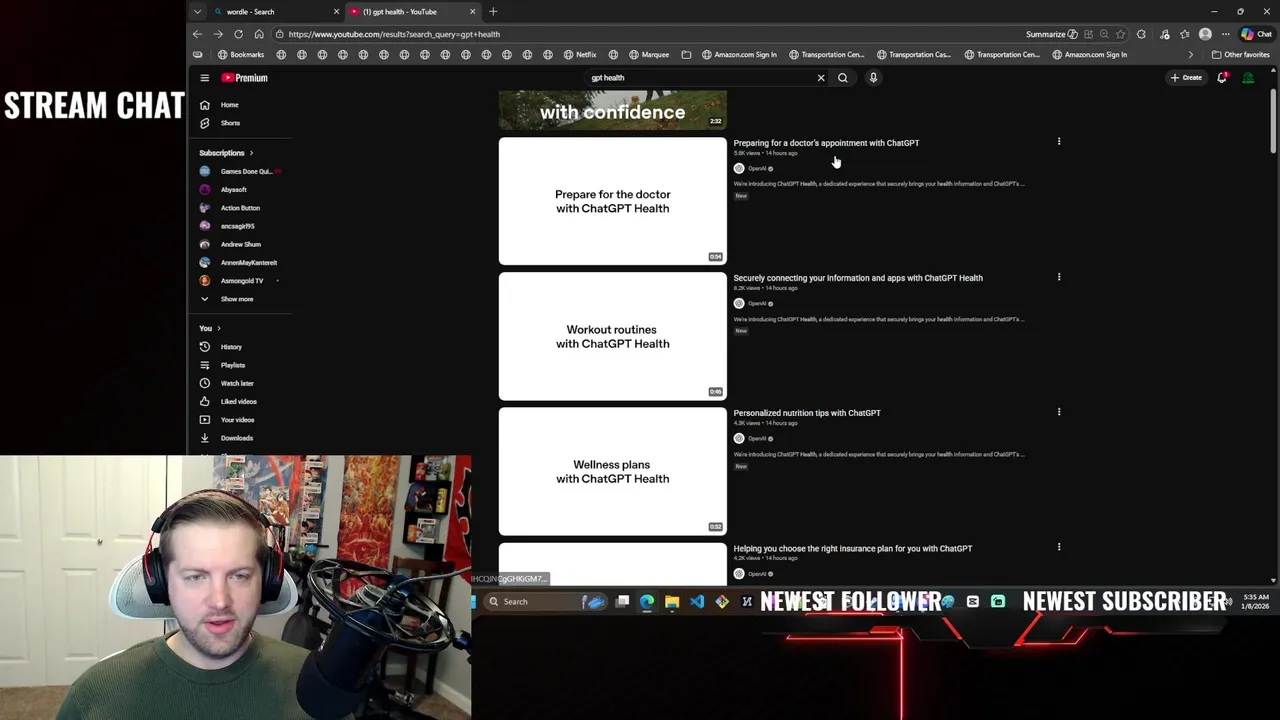Open Visual Studio Code from taskbar
The image size is (1280, 720).
(697, 602)
